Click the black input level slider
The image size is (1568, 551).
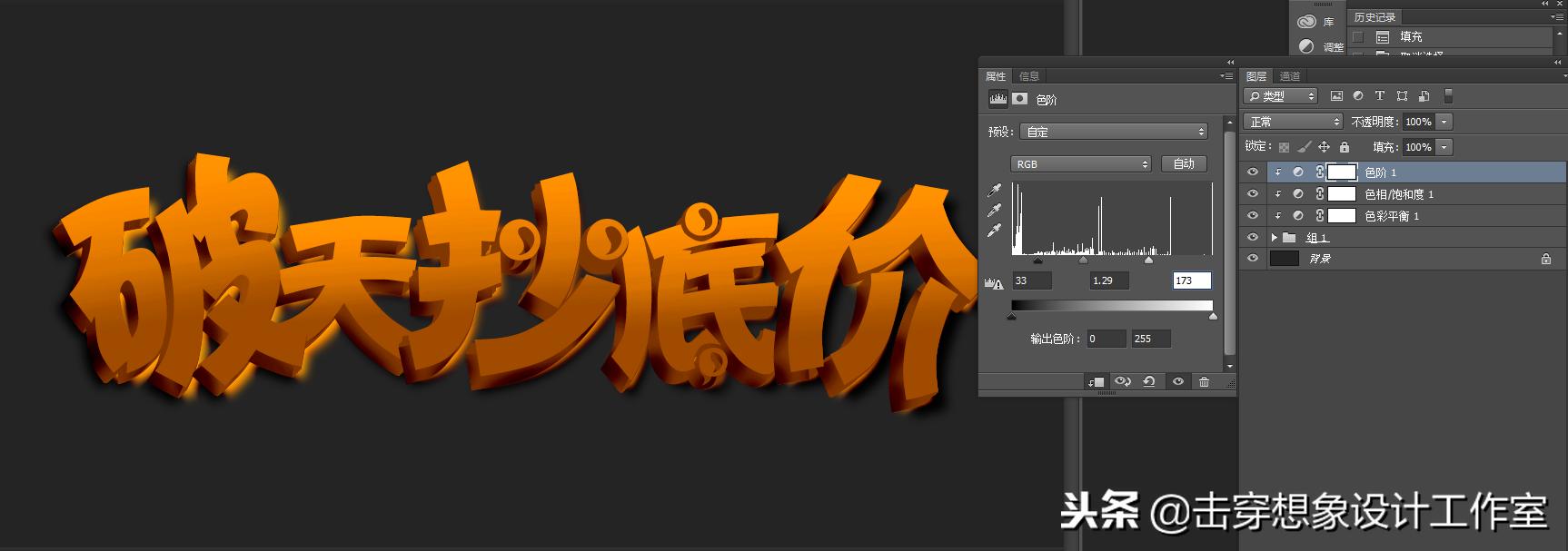[1038, 261]
